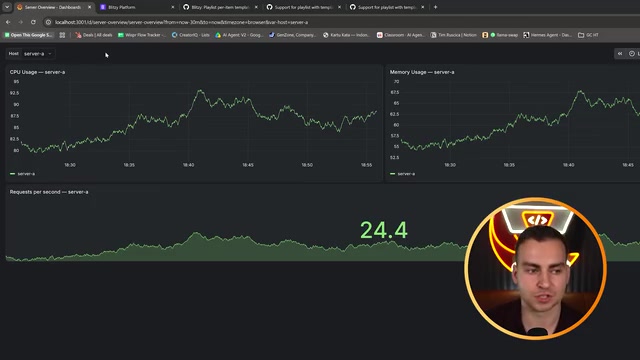Open the Kartu Kata bookmark
This screenshot has width=640, height=360.
pos(347,35)
